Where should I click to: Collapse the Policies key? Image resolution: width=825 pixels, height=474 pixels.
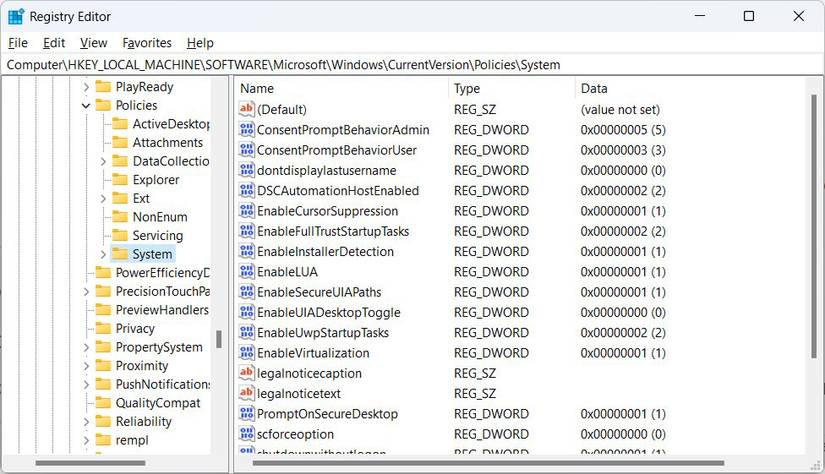(86, 106)
